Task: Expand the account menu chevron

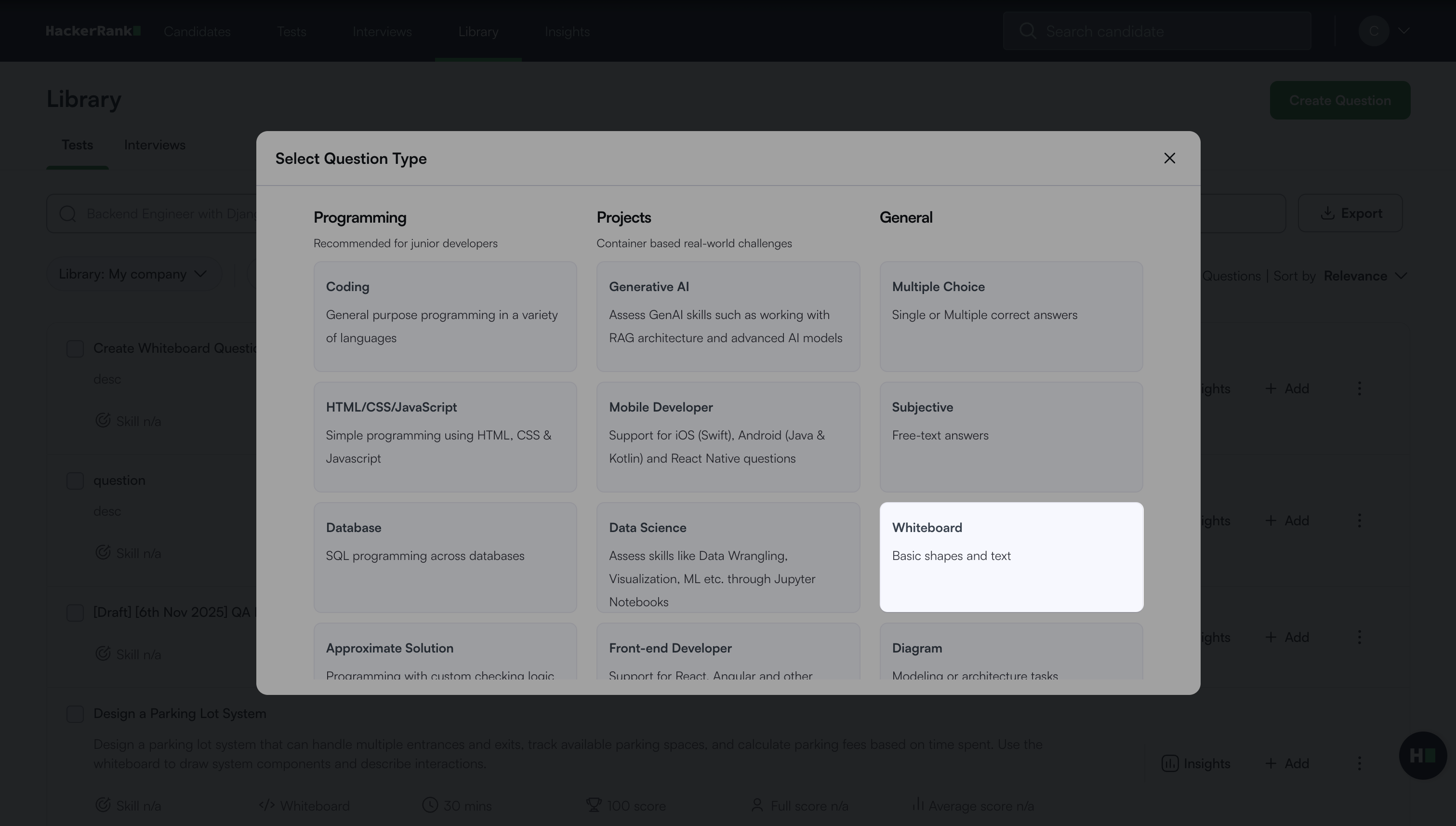Action: pos(1404,31)
